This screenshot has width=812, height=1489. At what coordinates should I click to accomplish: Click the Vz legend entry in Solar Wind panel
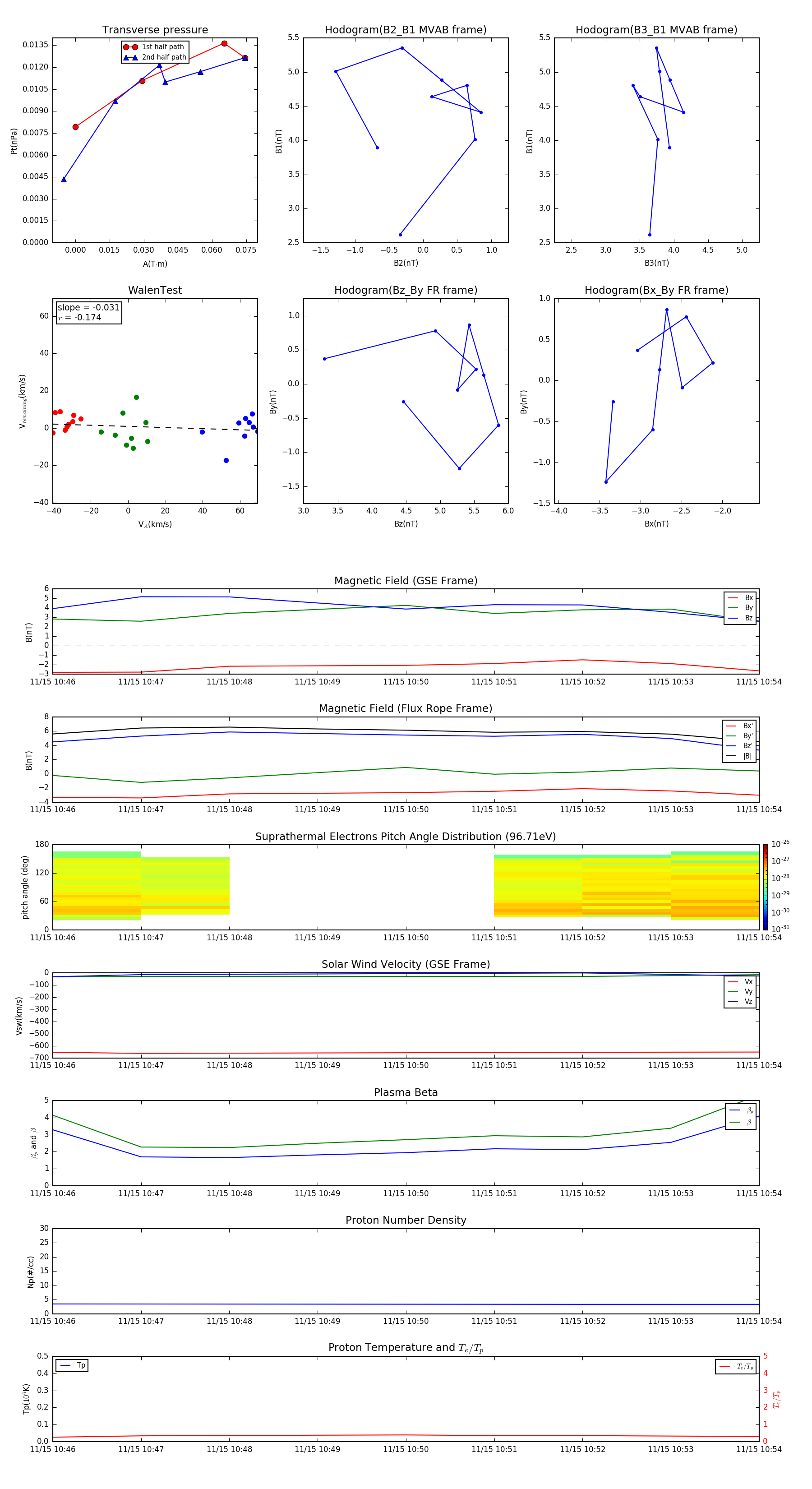point(740,1001)
